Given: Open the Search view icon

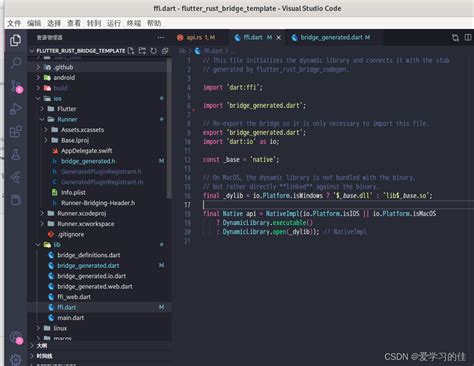Looking at the screenshot, I should (x=15, y=63).
